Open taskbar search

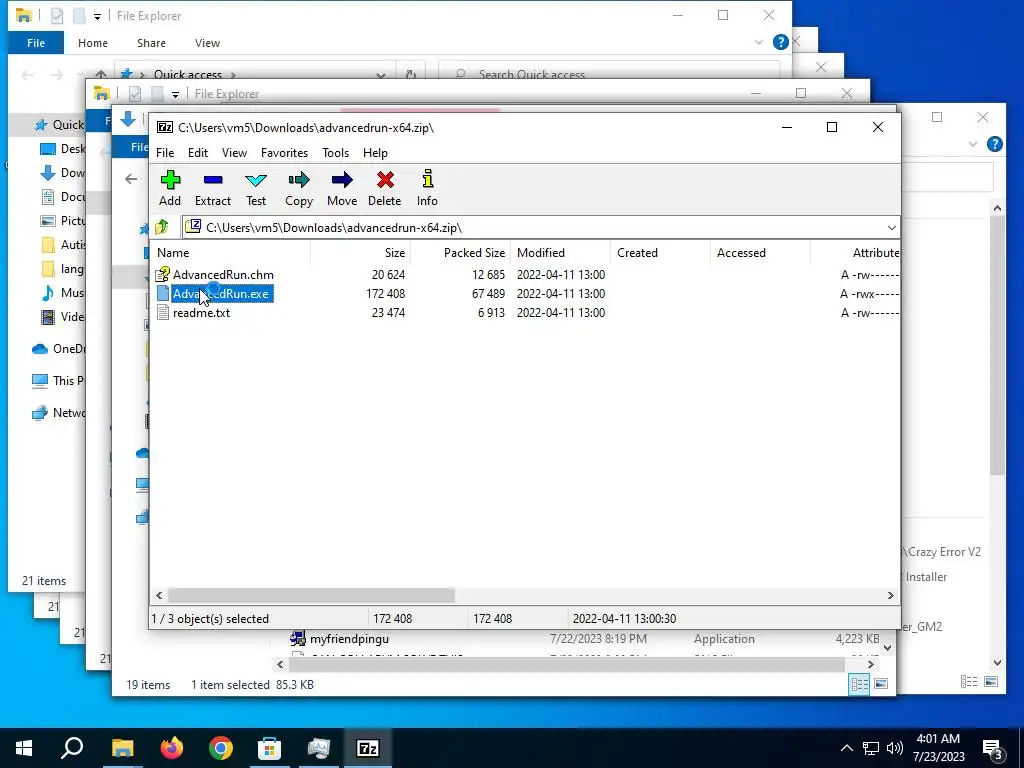point(72,748)
